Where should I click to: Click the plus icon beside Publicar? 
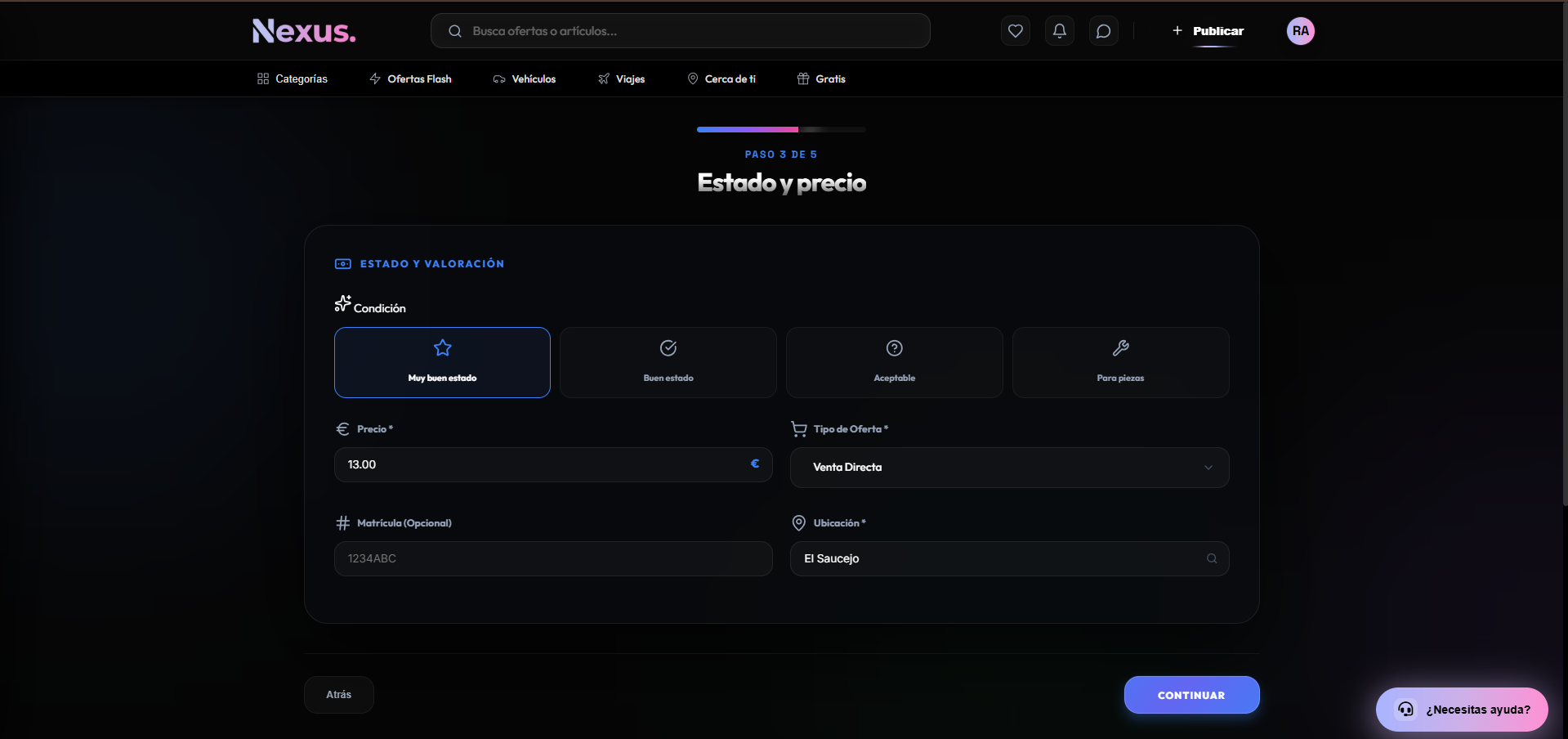[x=1177, y=30]
